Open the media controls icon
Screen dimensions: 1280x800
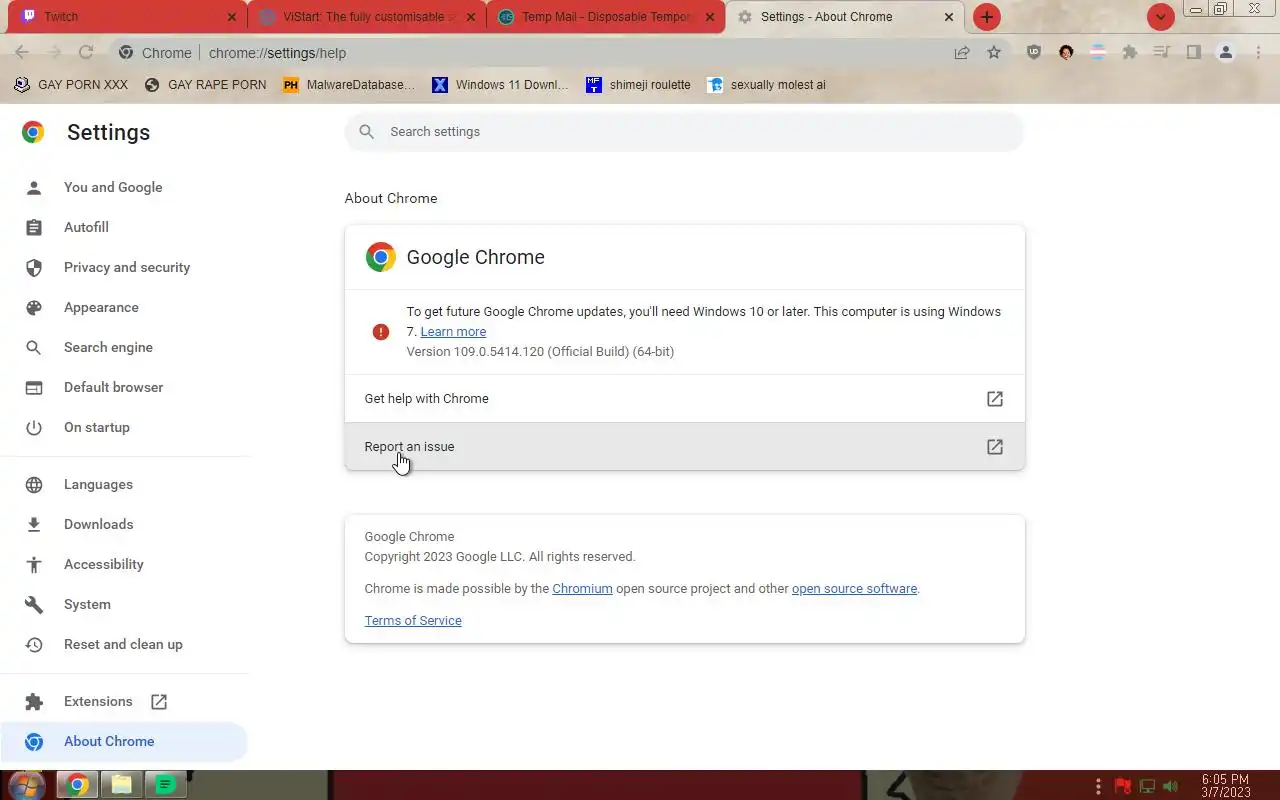click(1162, 53)
